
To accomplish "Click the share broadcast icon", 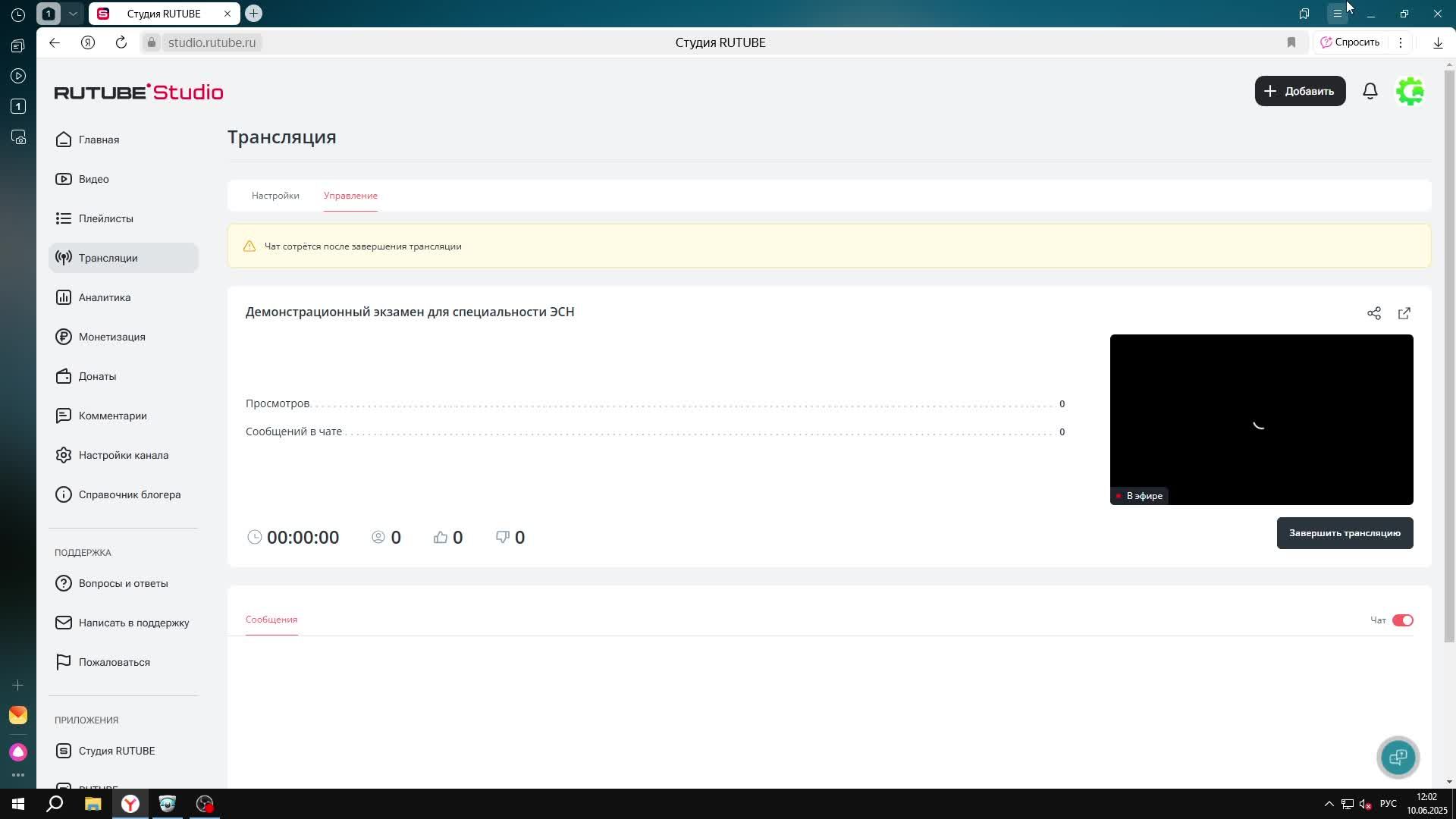I will pos(1373,313).
